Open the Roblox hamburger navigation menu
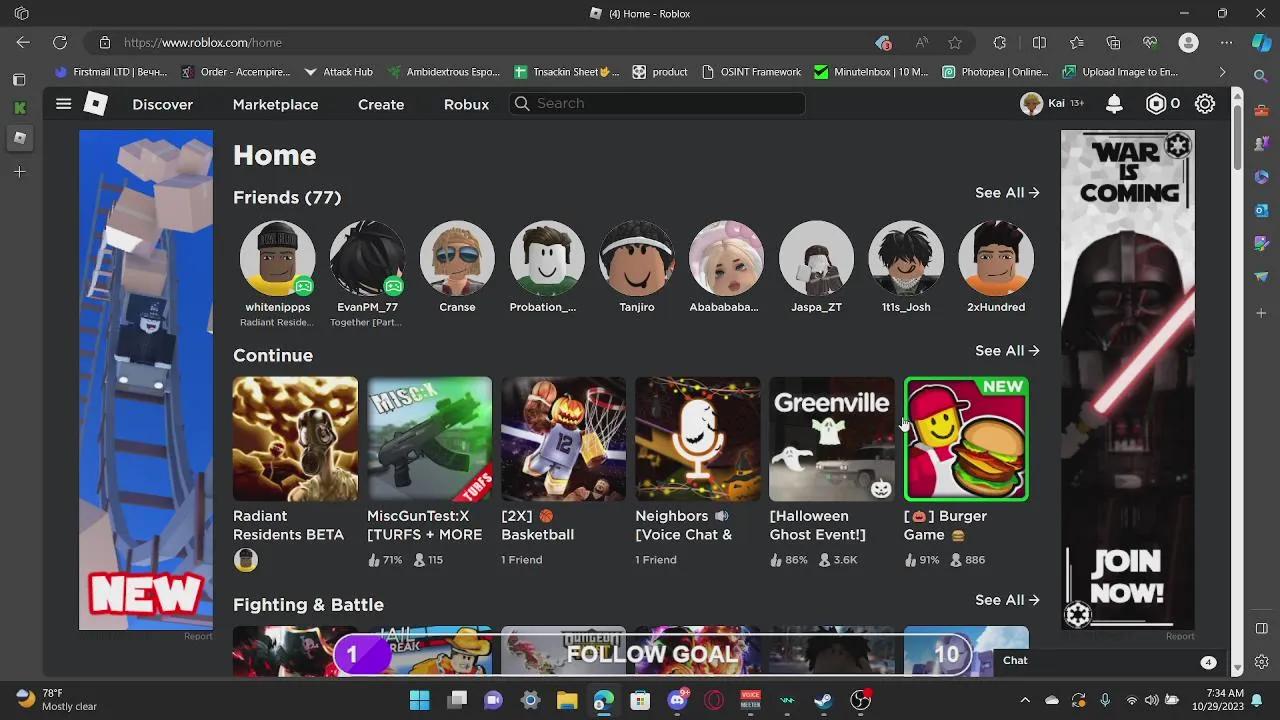Image resolution: width=1280 pixels, height=720 pixels. pos(63,104)
